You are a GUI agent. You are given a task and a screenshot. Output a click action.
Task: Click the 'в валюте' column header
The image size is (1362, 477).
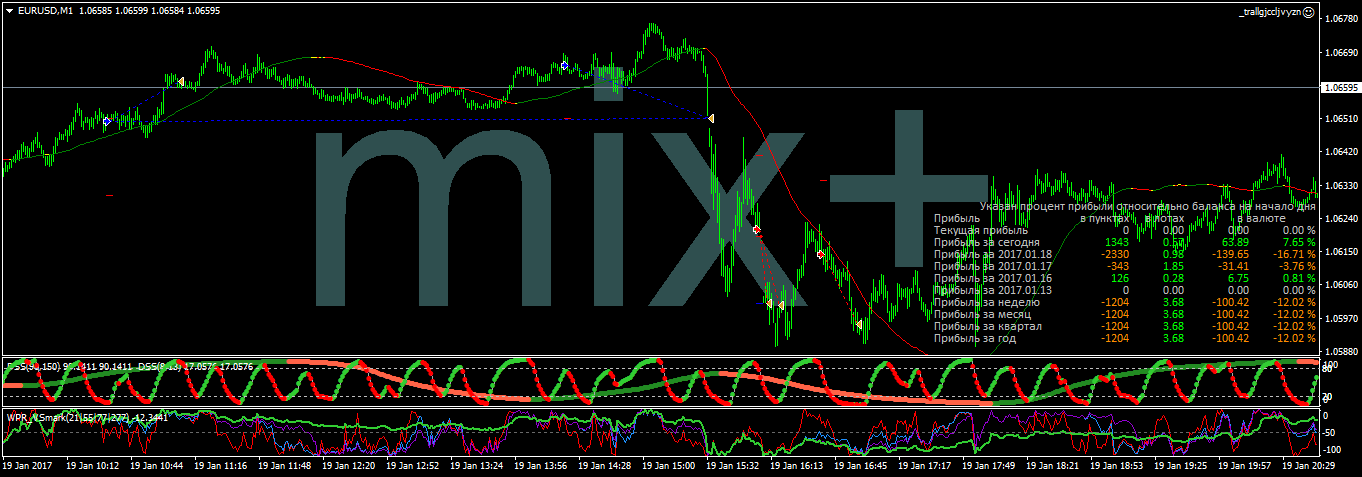1261,218
